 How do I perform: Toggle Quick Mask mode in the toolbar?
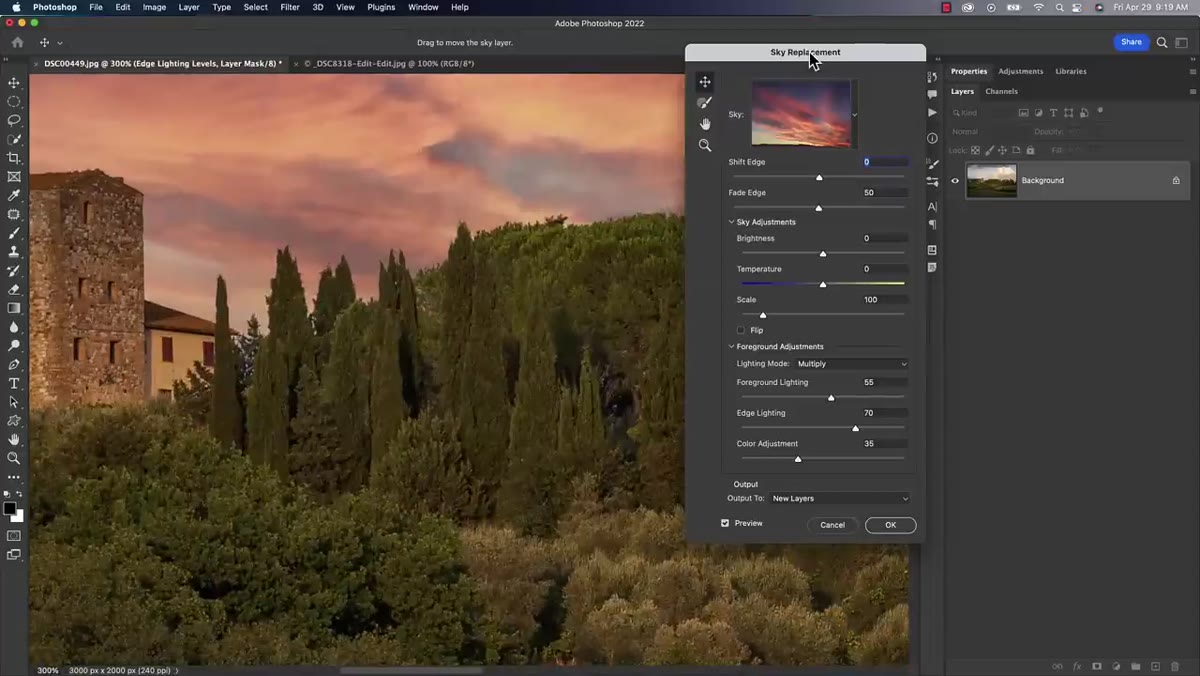click(14, 536)
